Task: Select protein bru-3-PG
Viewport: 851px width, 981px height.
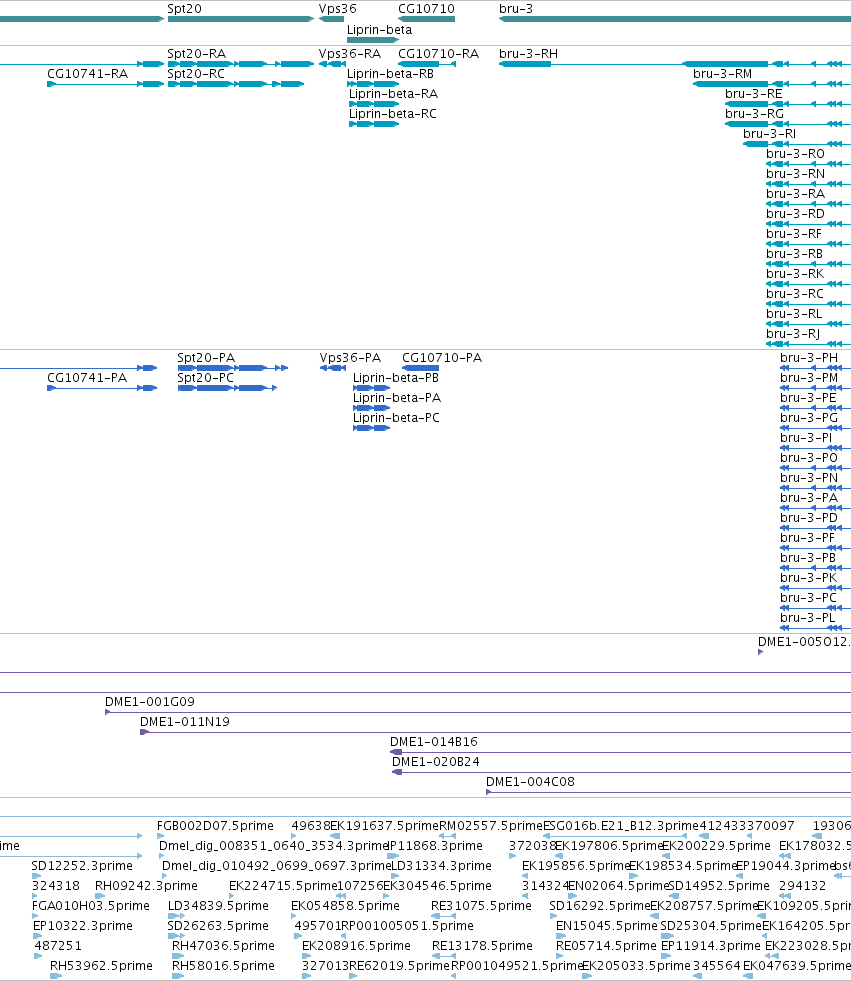Action: [x=815, y=428]
